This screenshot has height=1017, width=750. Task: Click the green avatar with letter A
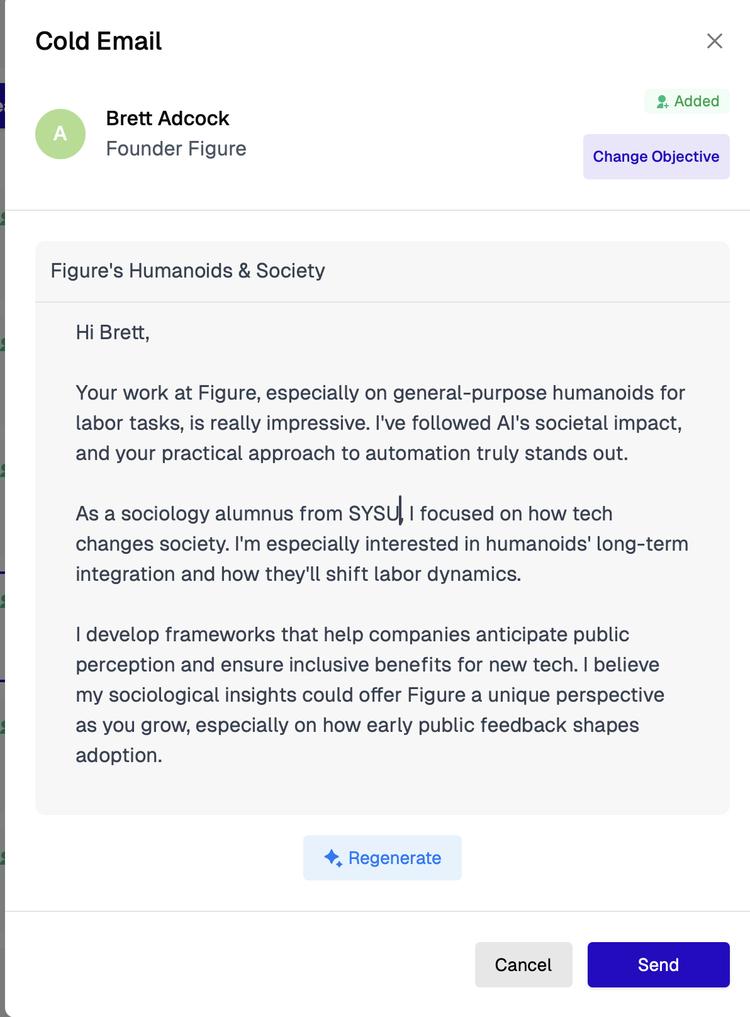(x=60, y=134)
